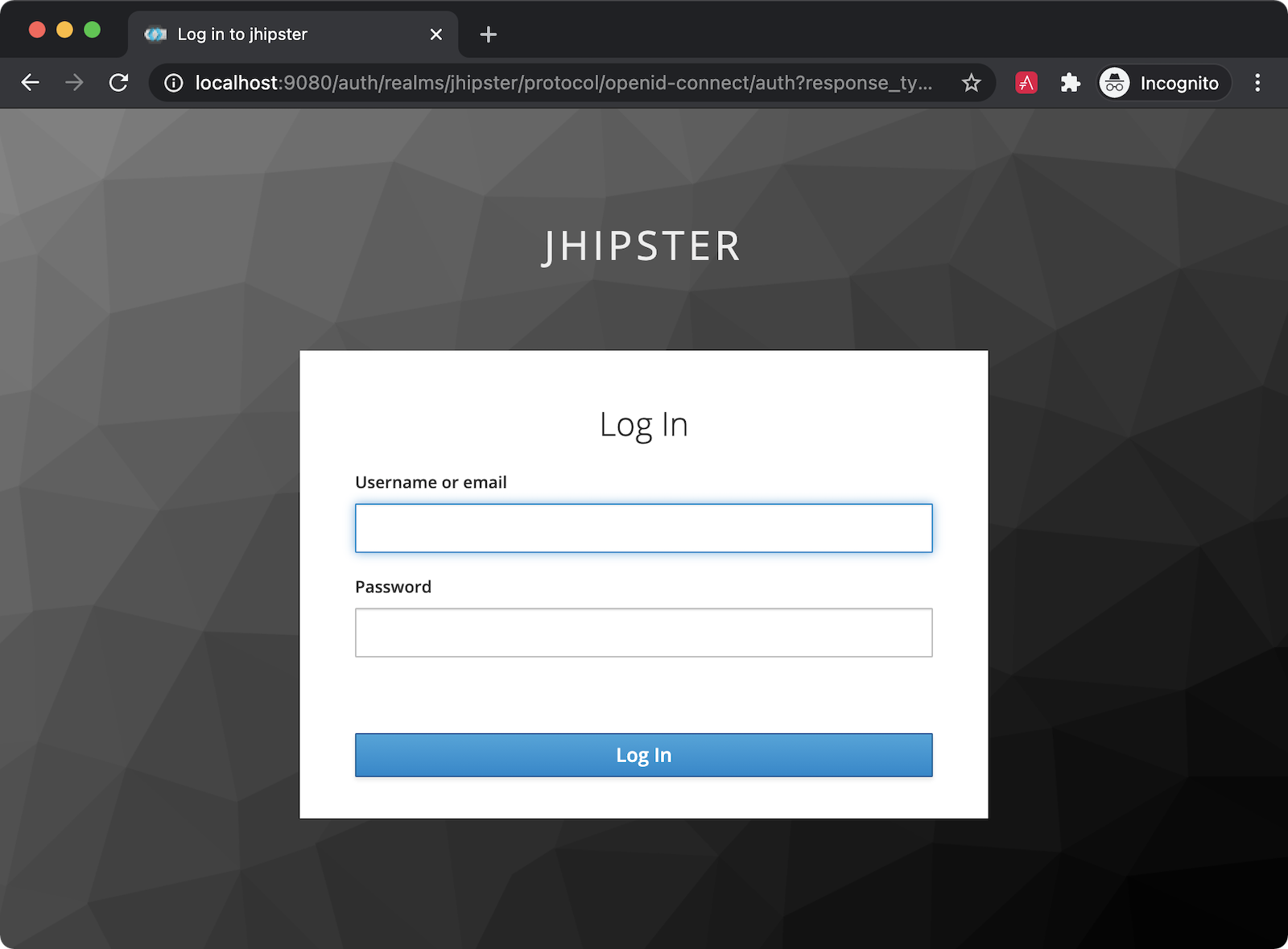
Task: Minimize the window with yellow button
Action: 64,30
